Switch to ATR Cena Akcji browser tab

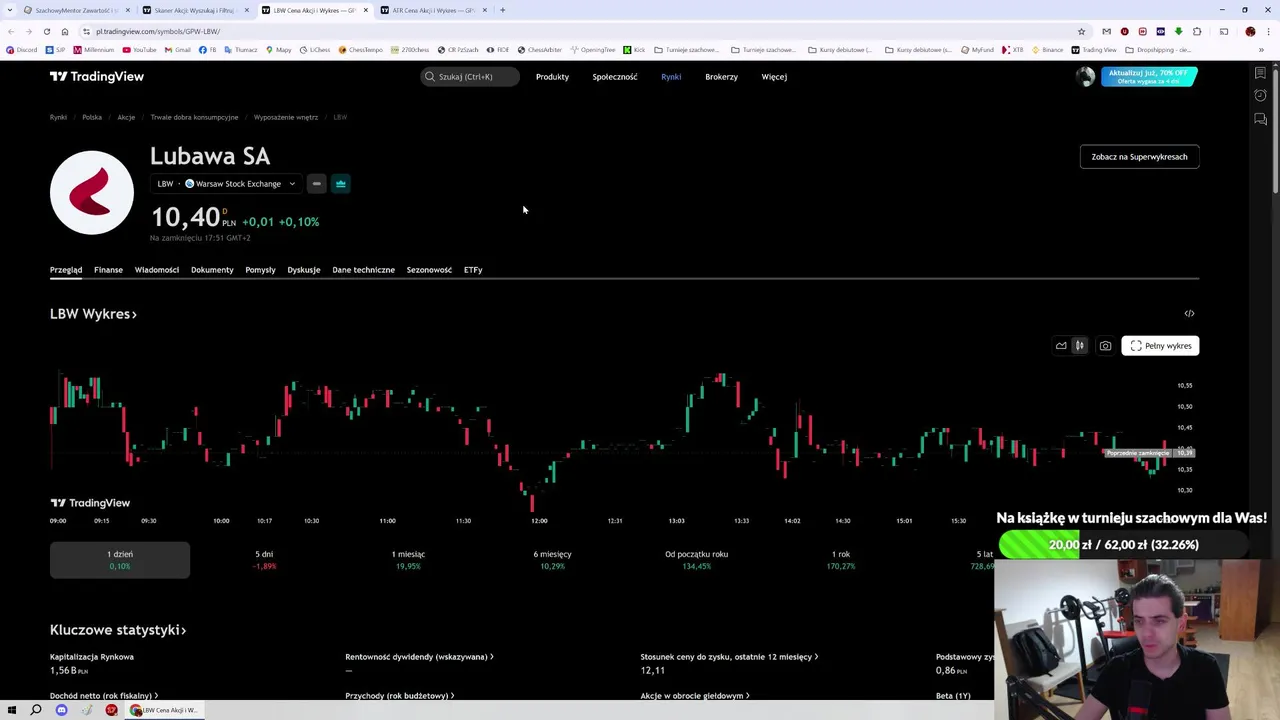[432, 10]
